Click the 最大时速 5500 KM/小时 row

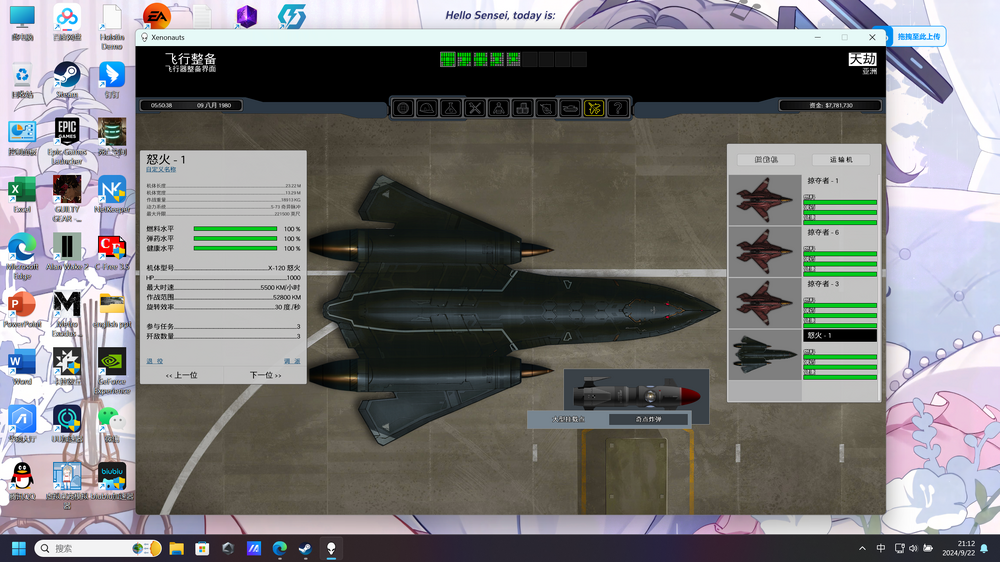(223, 287)
